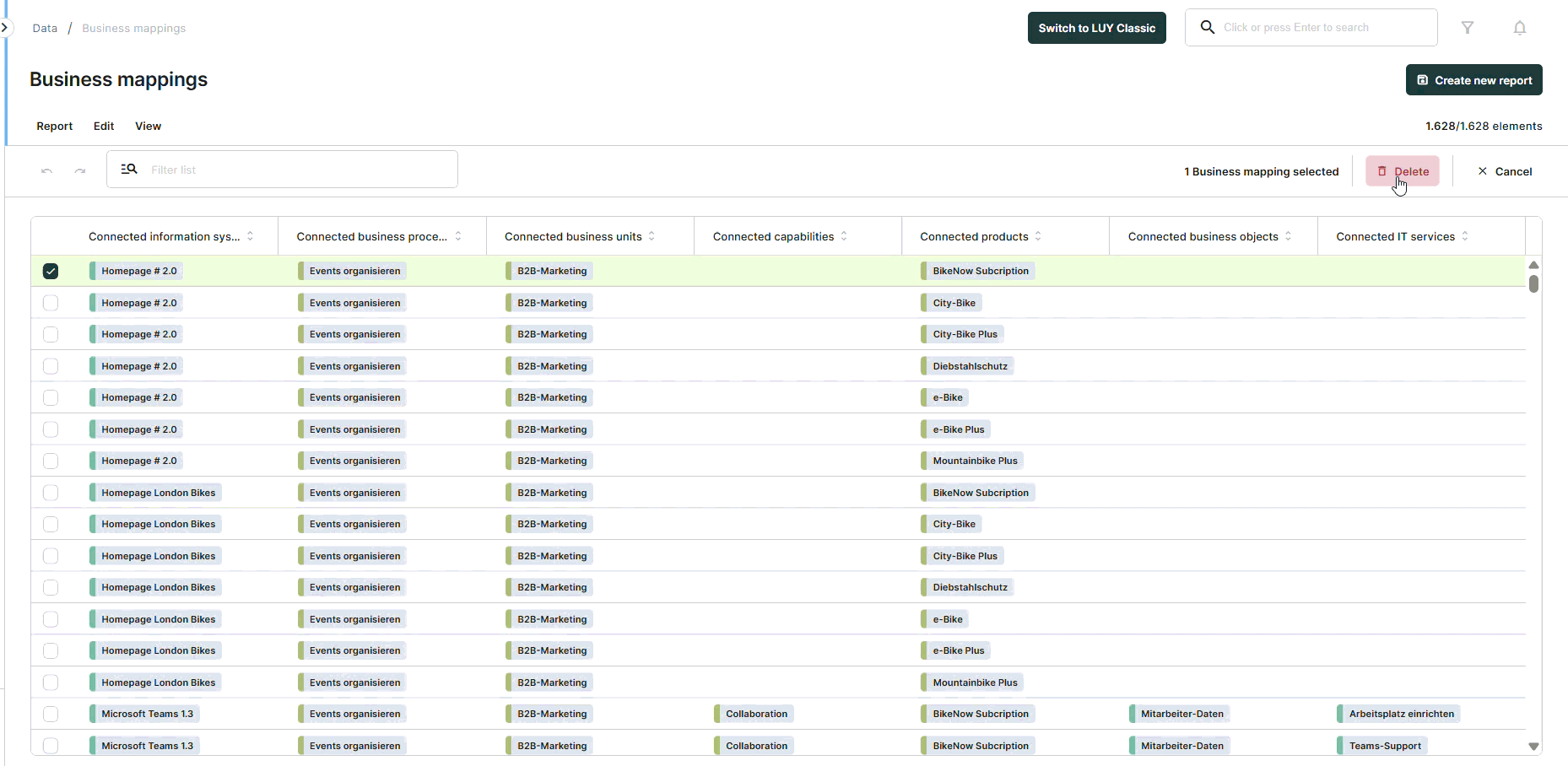Open the View menu
1568x766 pixels.
pos(148,126)
